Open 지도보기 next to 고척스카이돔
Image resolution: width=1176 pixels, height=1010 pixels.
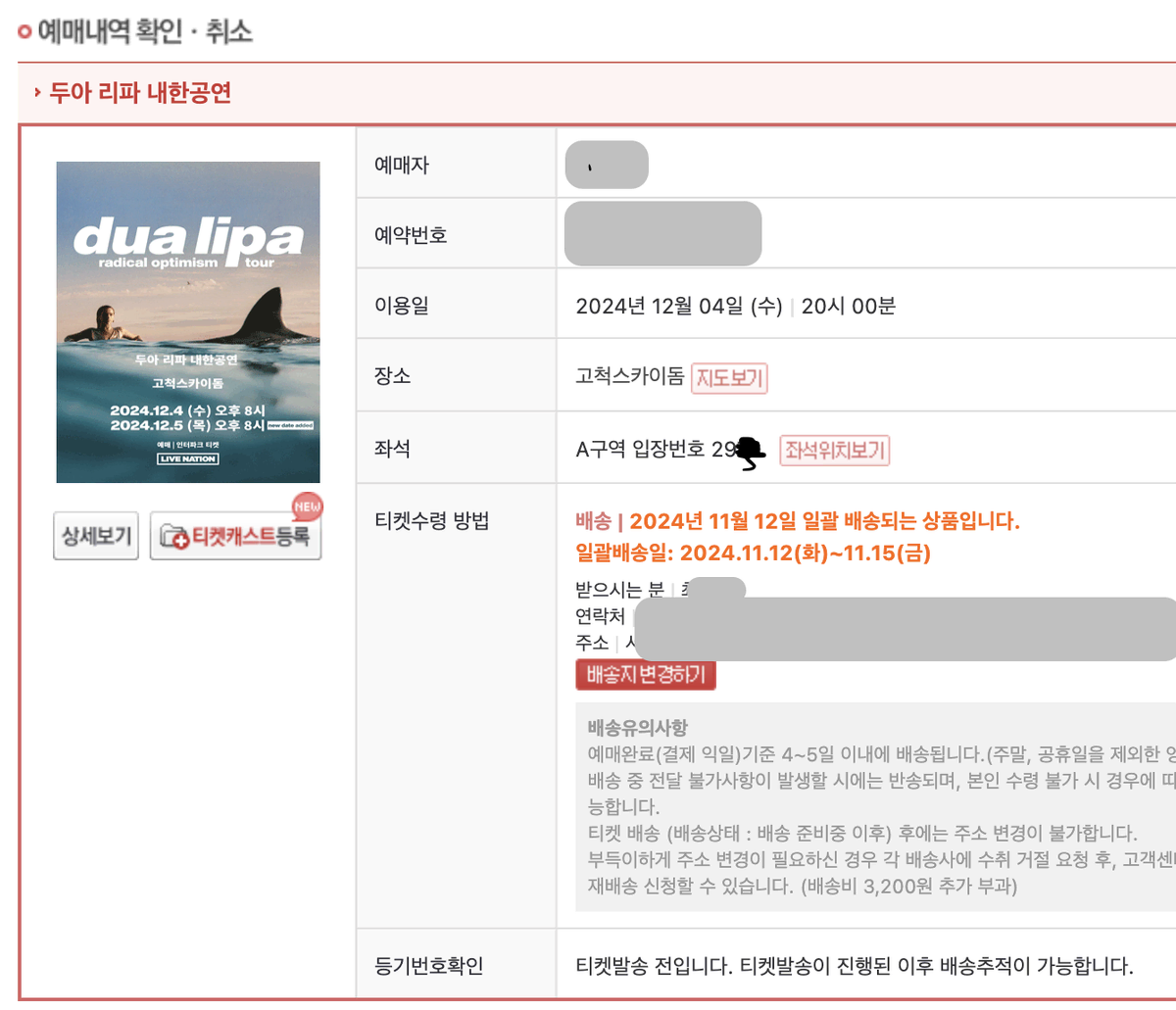[729, 378]
